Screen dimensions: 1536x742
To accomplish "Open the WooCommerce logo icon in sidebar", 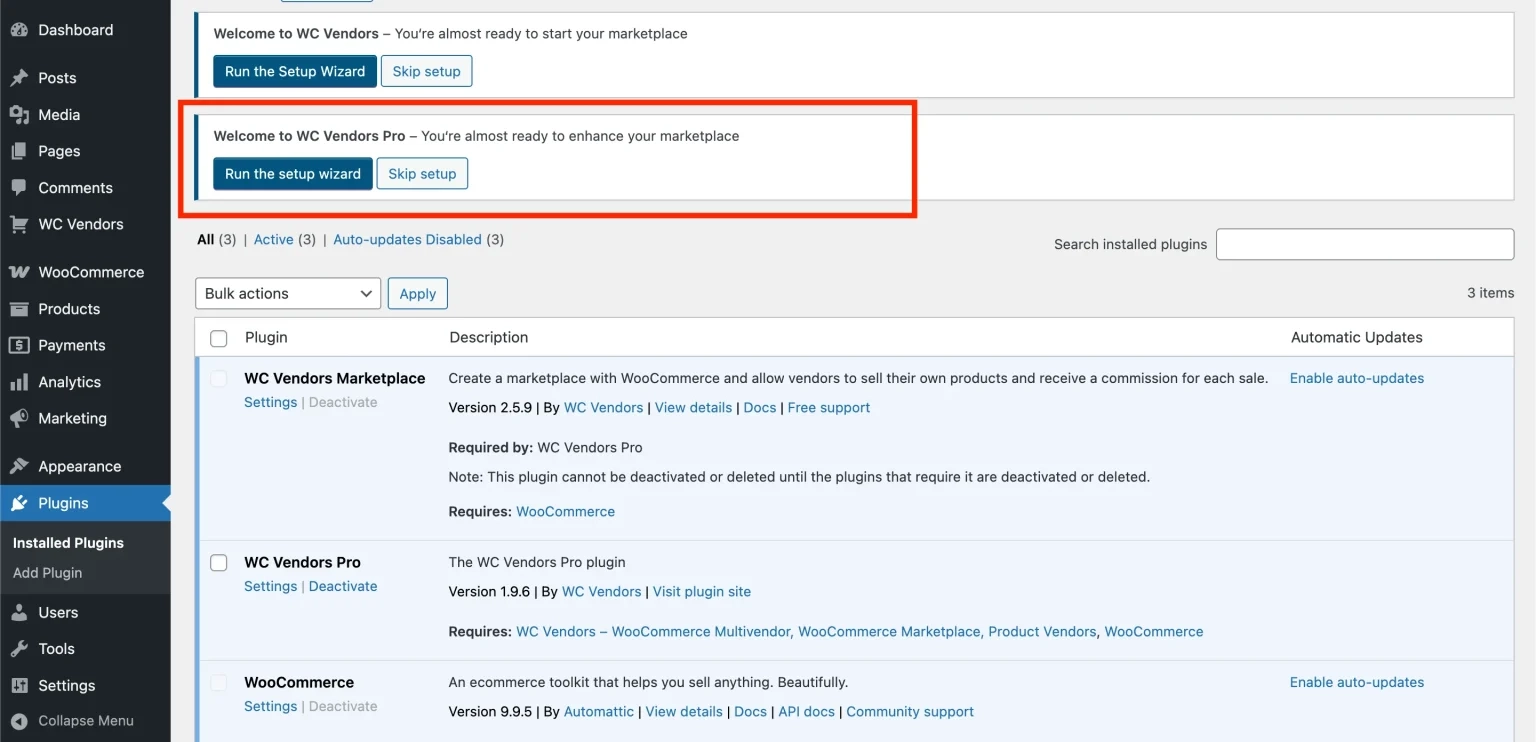I will click(19, 272).
